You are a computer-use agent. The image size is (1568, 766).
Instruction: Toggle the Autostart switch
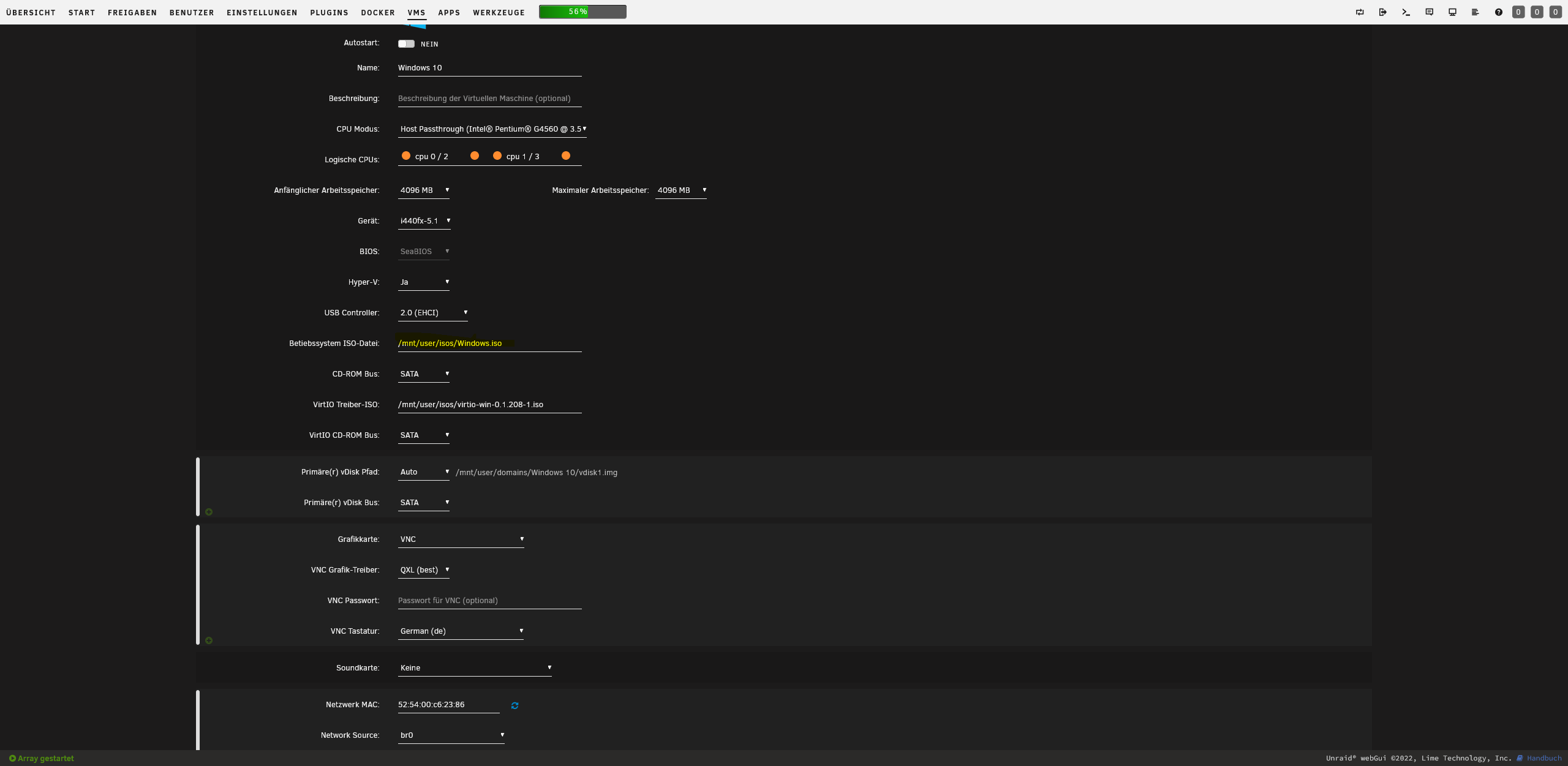[406, 43]
